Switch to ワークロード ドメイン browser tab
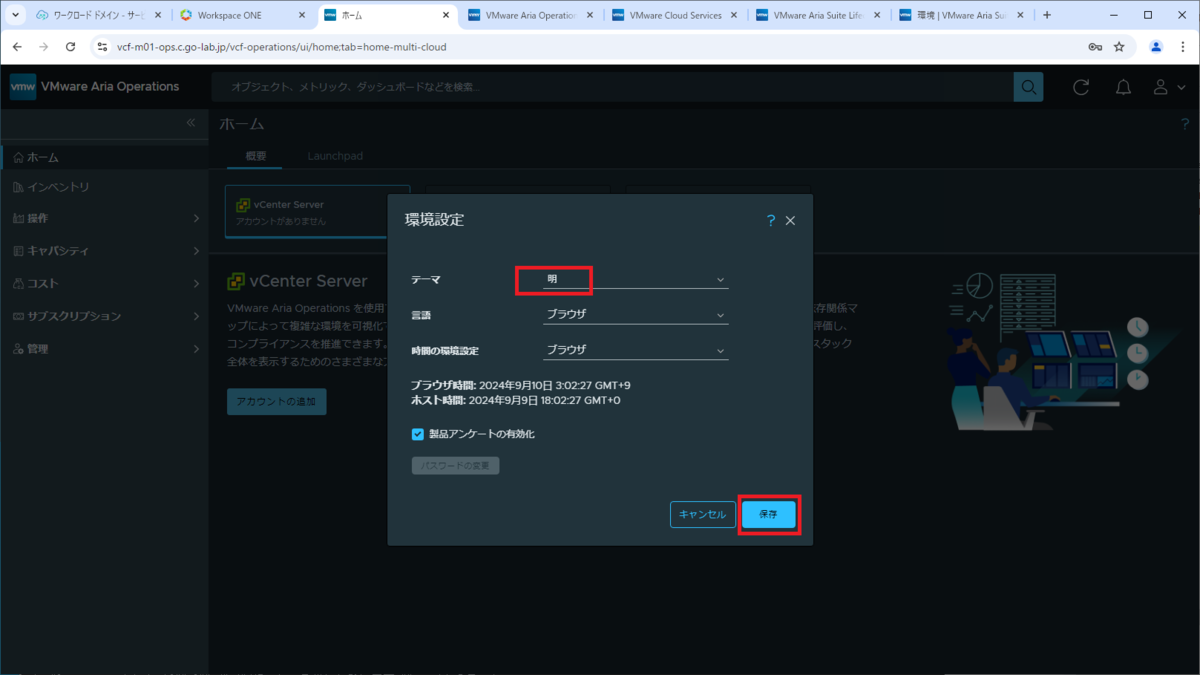1200x675 pixels. (x=97, y=16)
